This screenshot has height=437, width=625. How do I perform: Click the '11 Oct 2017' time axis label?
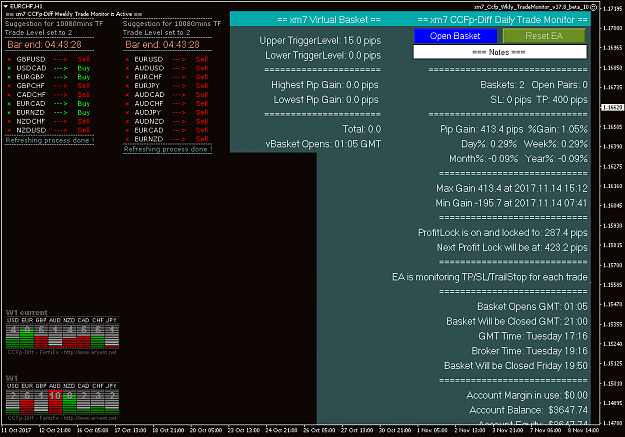tap(16, 430)
